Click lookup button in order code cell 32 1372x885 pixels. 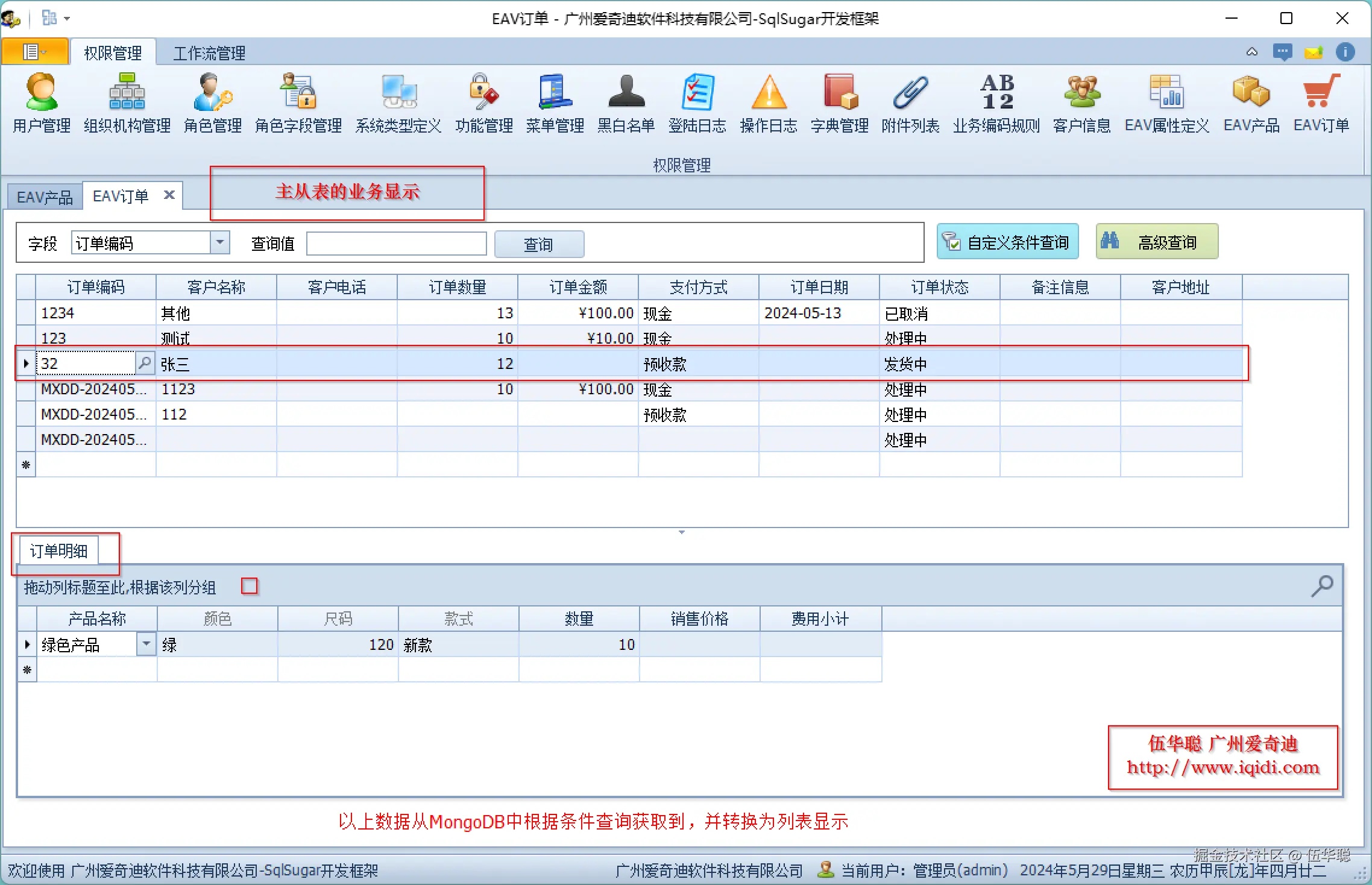[145, 363]
